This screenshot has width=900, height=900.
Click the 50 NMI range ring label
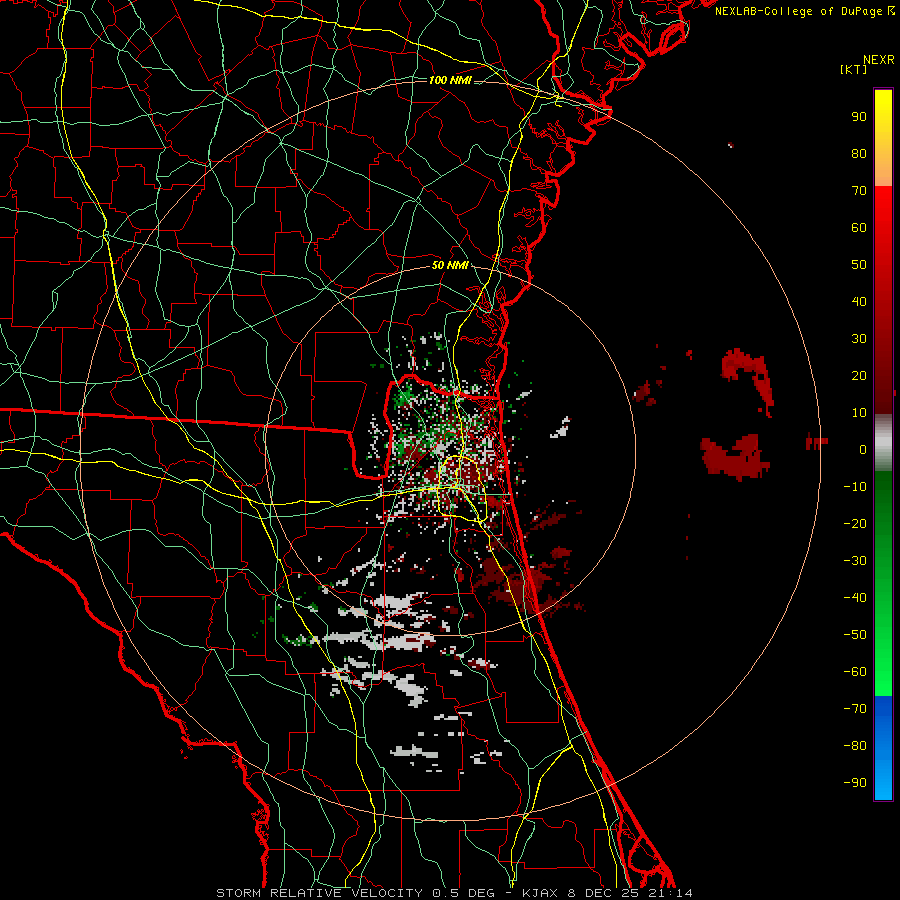[x=450, y=265]
